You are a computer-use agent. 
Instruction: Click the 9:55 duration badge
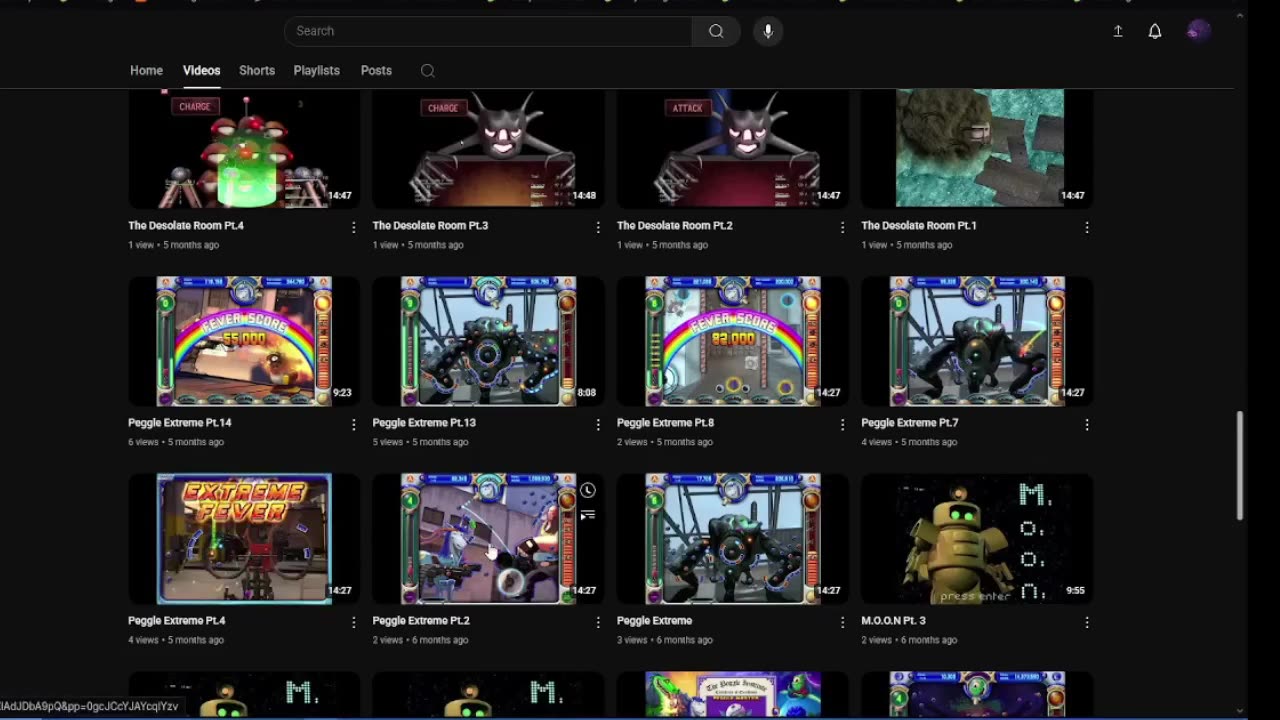(x=1075, y=591)
